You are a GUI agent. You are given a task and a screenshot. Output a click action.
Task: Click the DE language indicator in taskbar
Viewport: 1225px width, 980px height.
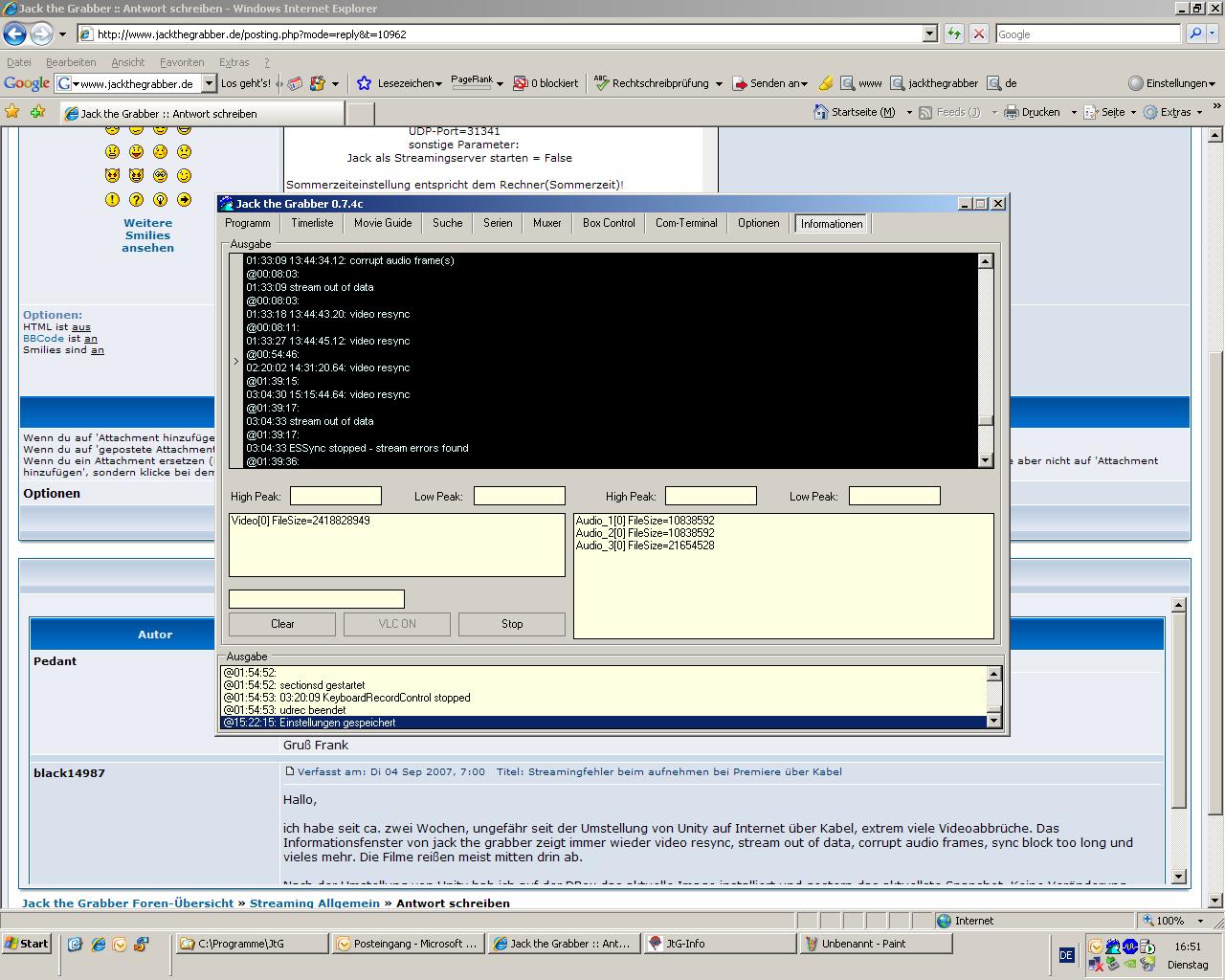point(1066,955)
